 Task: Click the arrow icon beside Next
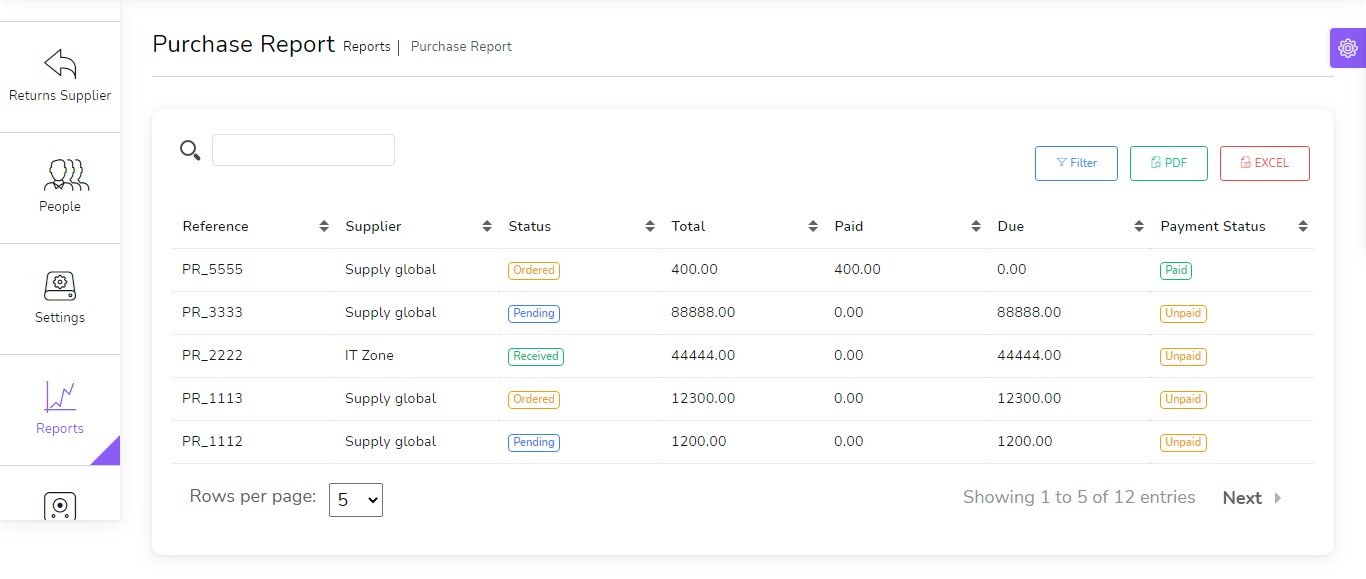1278,498
